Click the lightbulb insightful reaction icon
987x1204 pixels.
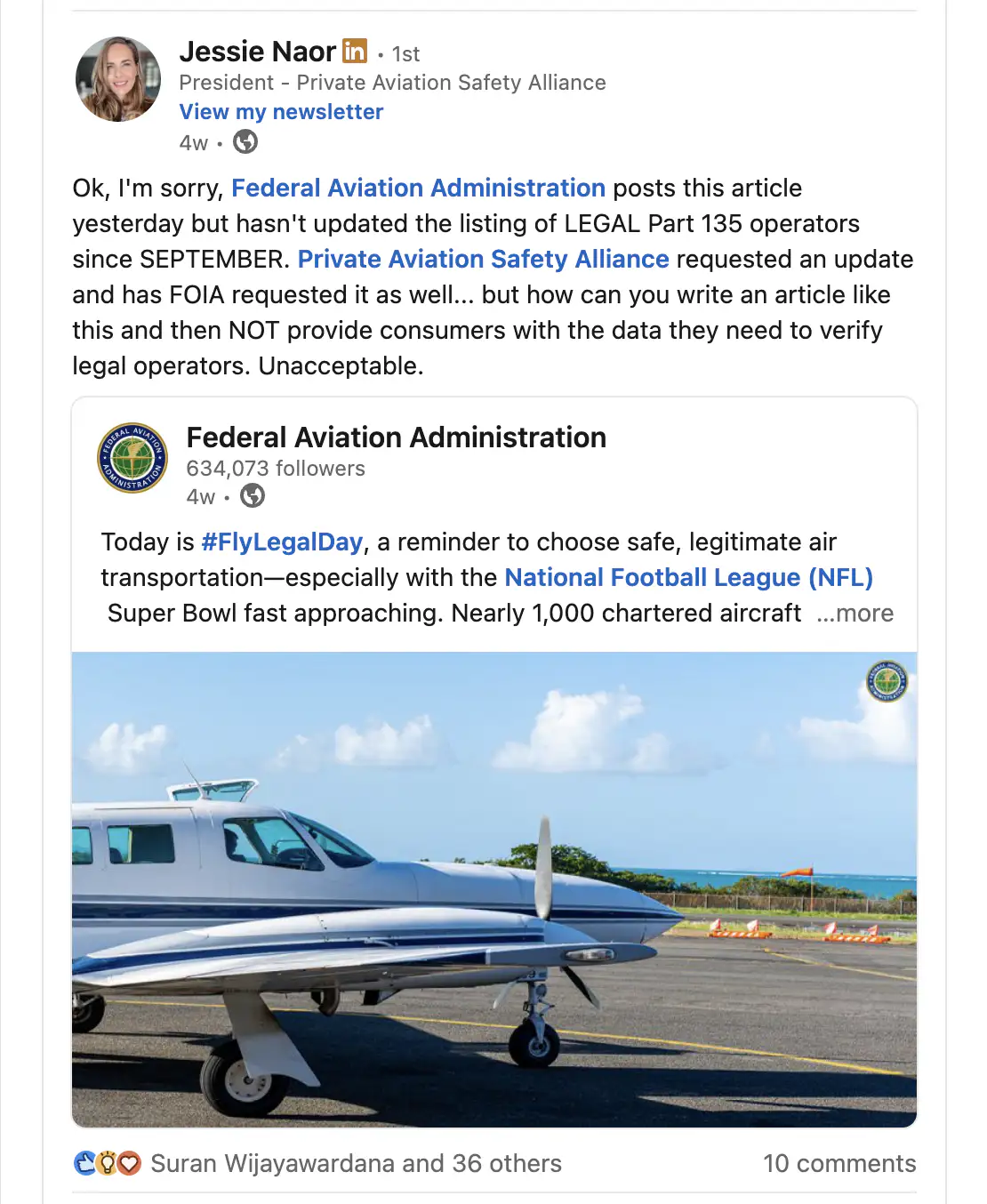click(106, 1162)
